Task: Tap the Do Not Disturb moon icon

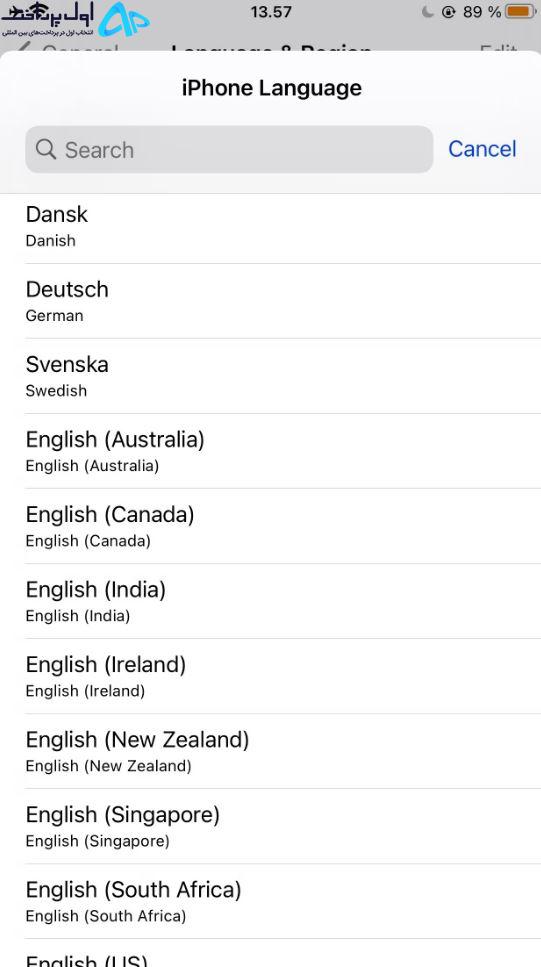Action: point(427,12)
